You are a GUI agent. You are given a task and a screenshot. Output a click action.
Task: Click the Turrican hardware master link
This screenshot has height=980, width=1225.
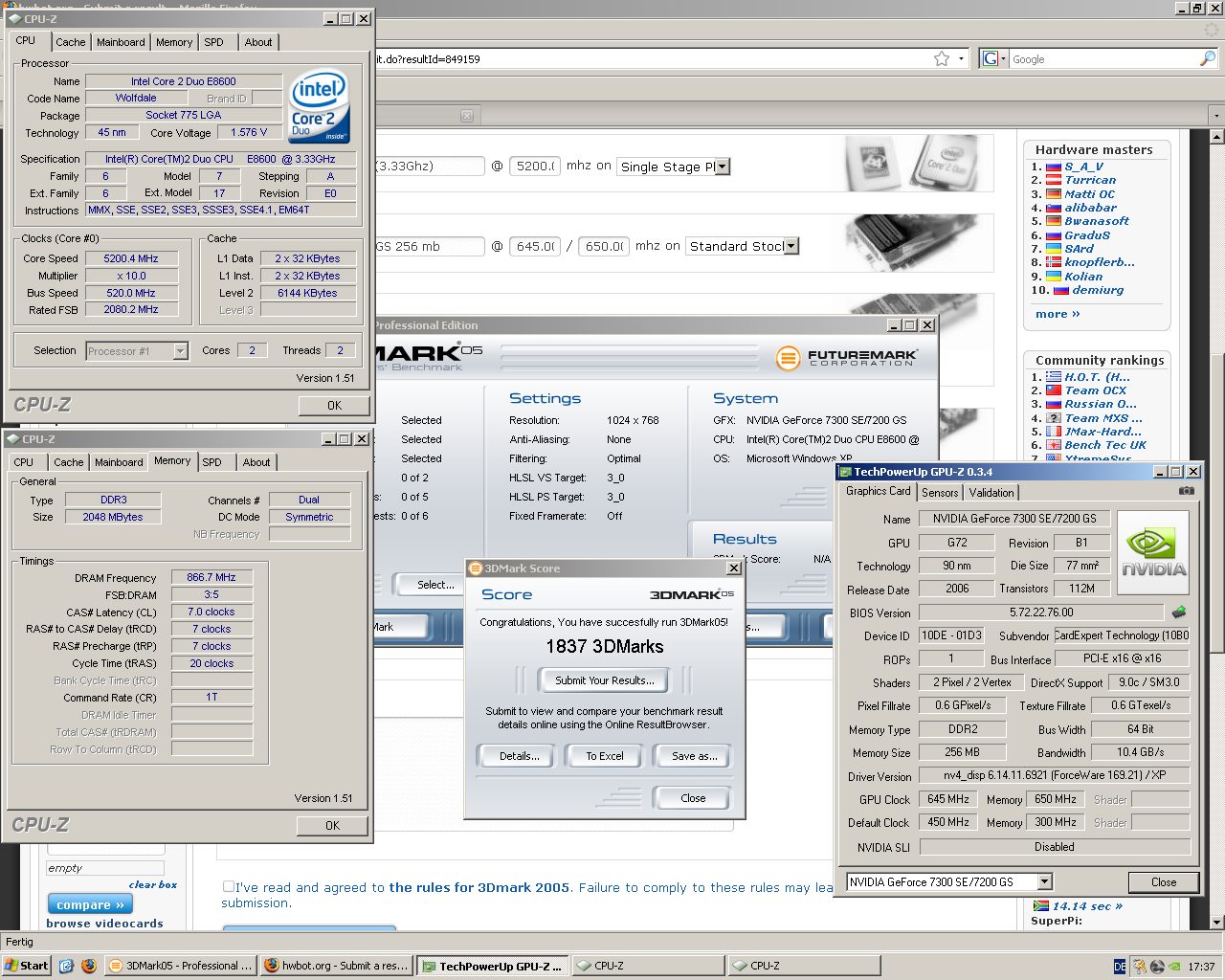pyautogui.click(x=1090, y=180)
